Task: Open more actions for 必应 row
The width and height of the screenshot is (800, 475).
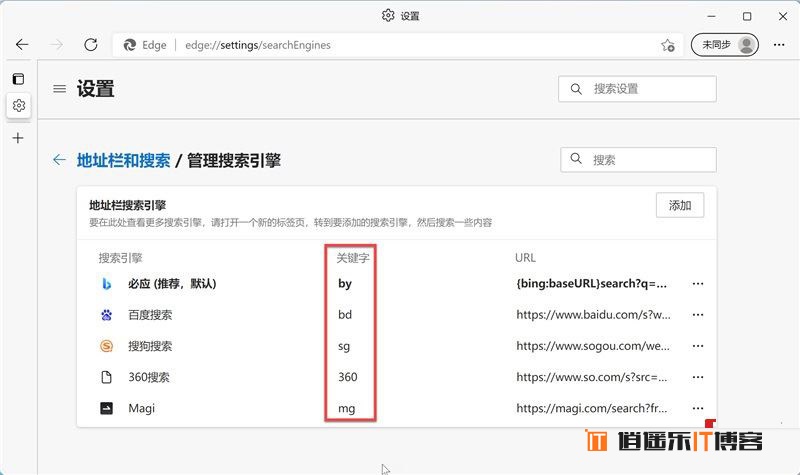Action: (698, 284)
